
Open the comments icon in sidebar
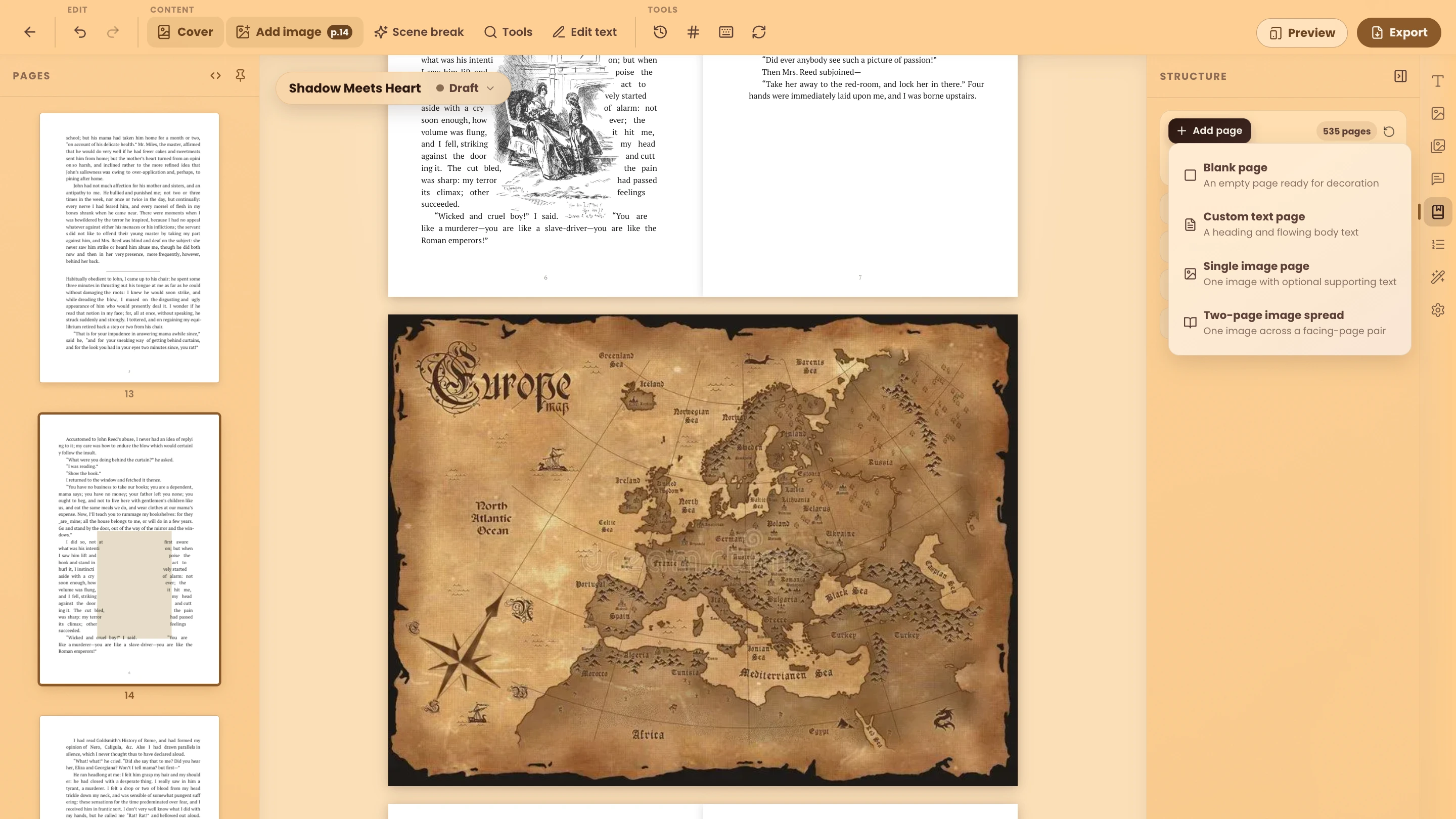click(1438, 179)
